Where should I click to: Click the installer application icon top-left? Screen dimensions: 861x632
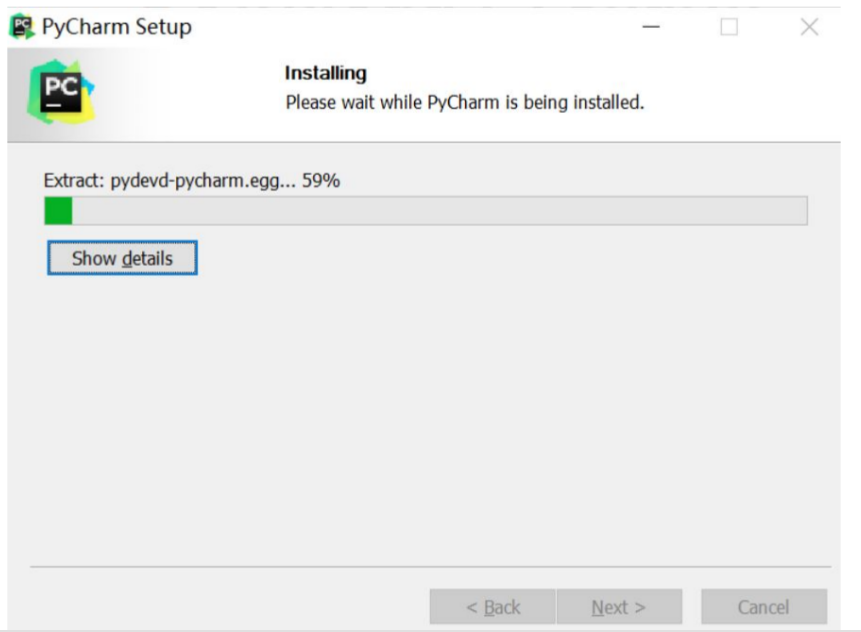pyautogui.click(x=22, y=25)
